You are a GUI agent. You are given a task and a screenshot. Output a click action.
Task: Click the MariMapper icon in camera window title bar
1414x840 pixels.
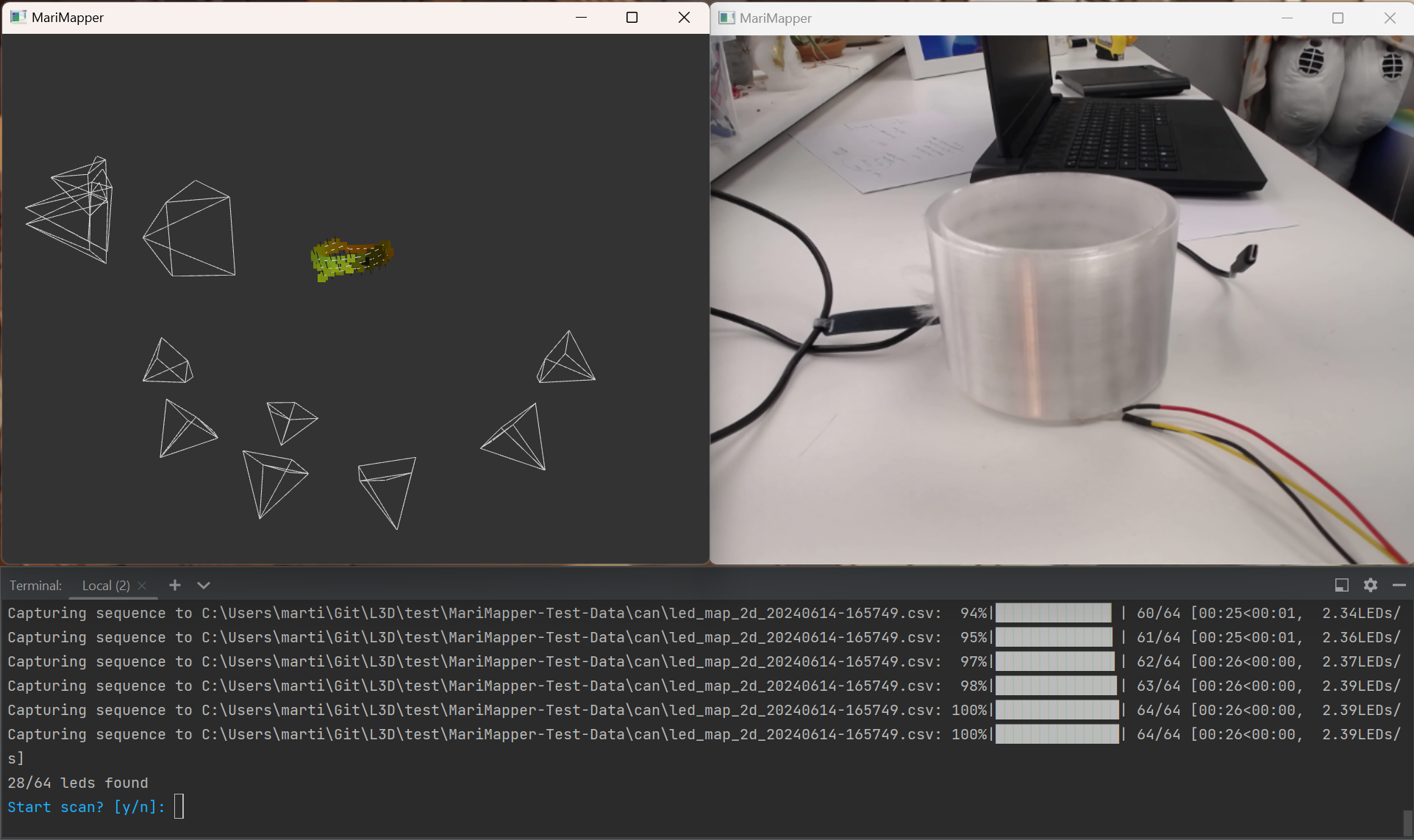726,18
